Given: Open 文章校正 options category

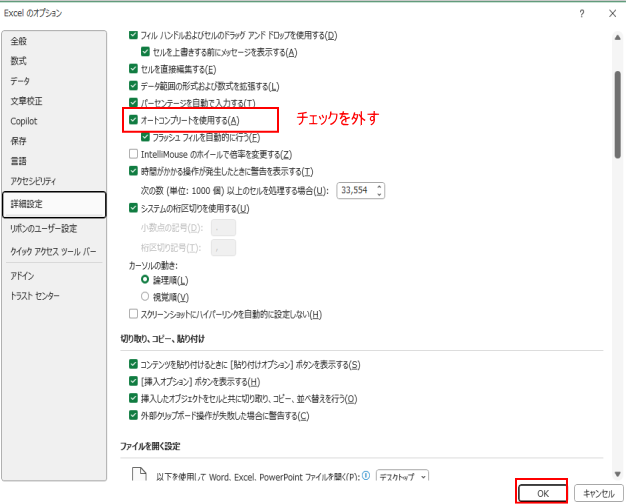Looking at the screenshot, I should [x=54, y=101].
